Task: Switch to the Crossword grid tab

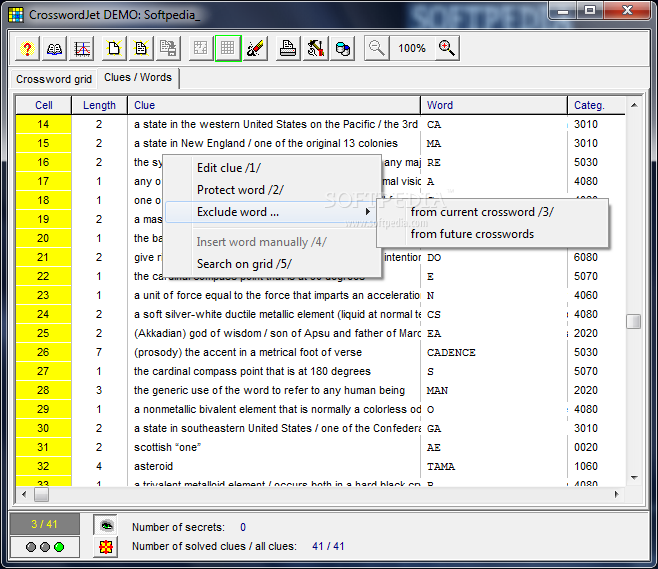Action: pyautogui.click(x=54, y=79)
